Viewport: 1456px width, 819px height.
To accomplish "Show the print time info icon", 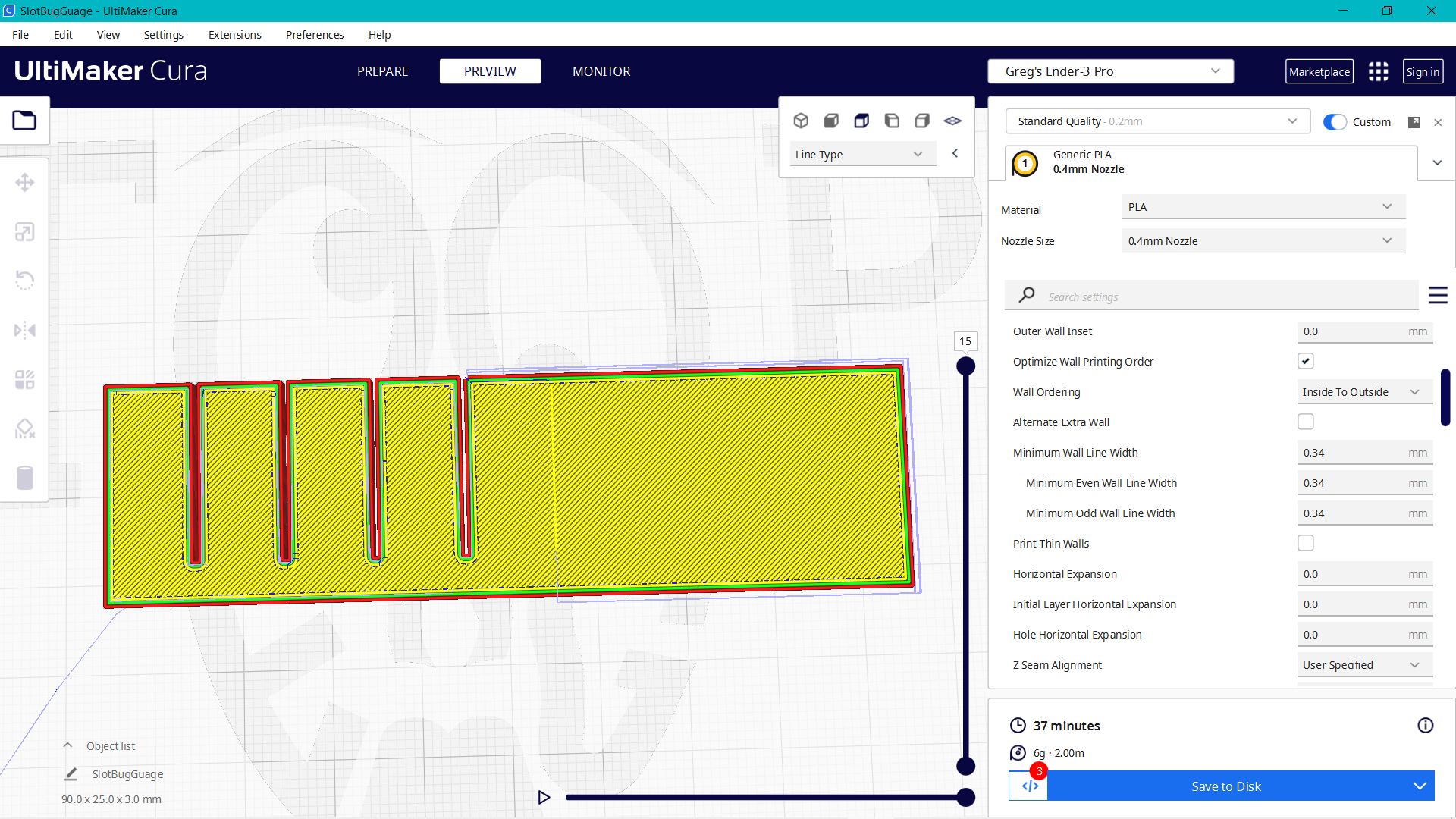I will coord(1426,726).
